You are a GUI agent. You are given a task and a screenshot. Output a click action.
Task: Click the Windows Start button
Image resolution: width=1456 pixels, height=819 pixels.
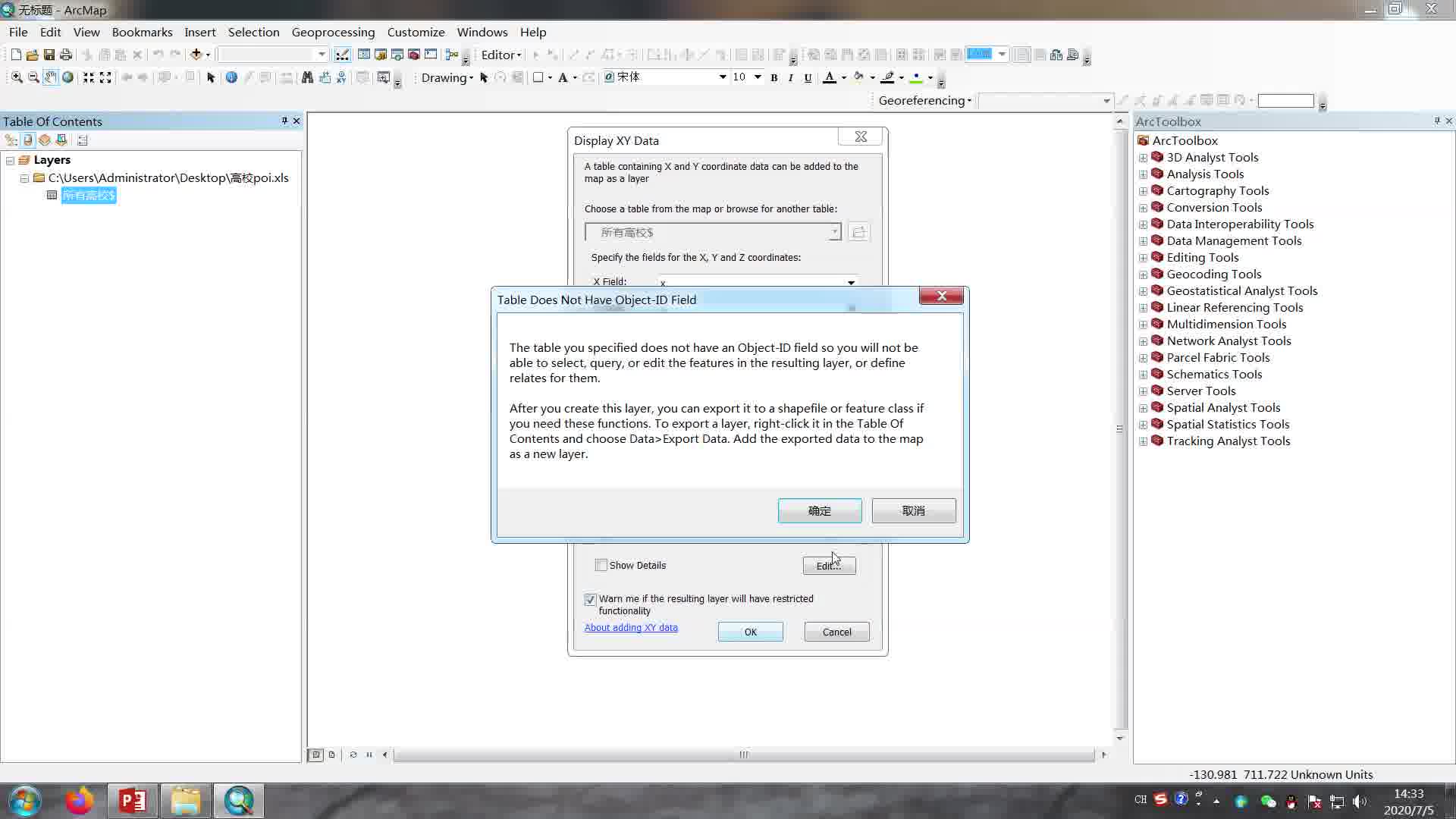click(24, 801)
